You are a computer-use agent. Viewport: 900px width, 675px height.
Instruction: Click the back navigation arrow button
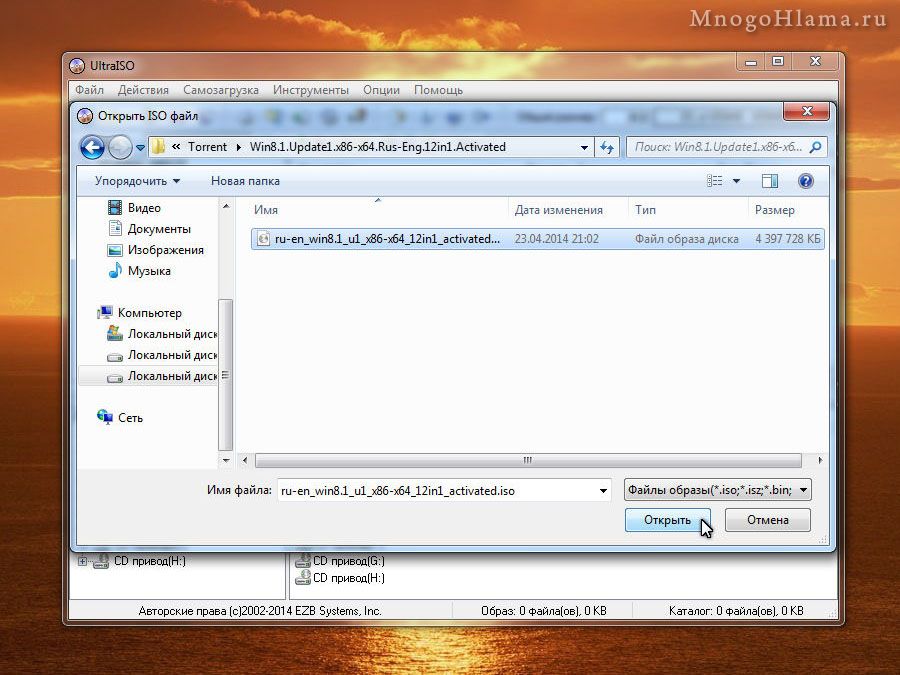pyautogui.click(x=93, y=148)
